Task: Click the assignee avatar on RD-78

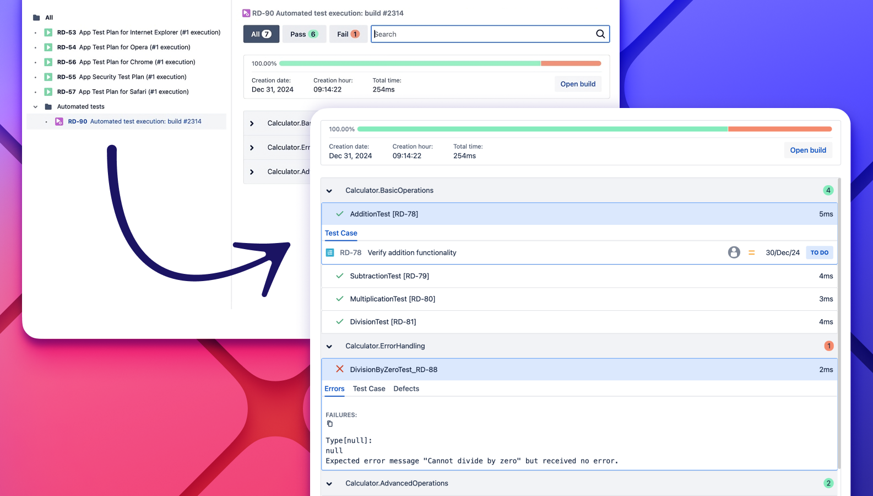Action: [734, 253]
